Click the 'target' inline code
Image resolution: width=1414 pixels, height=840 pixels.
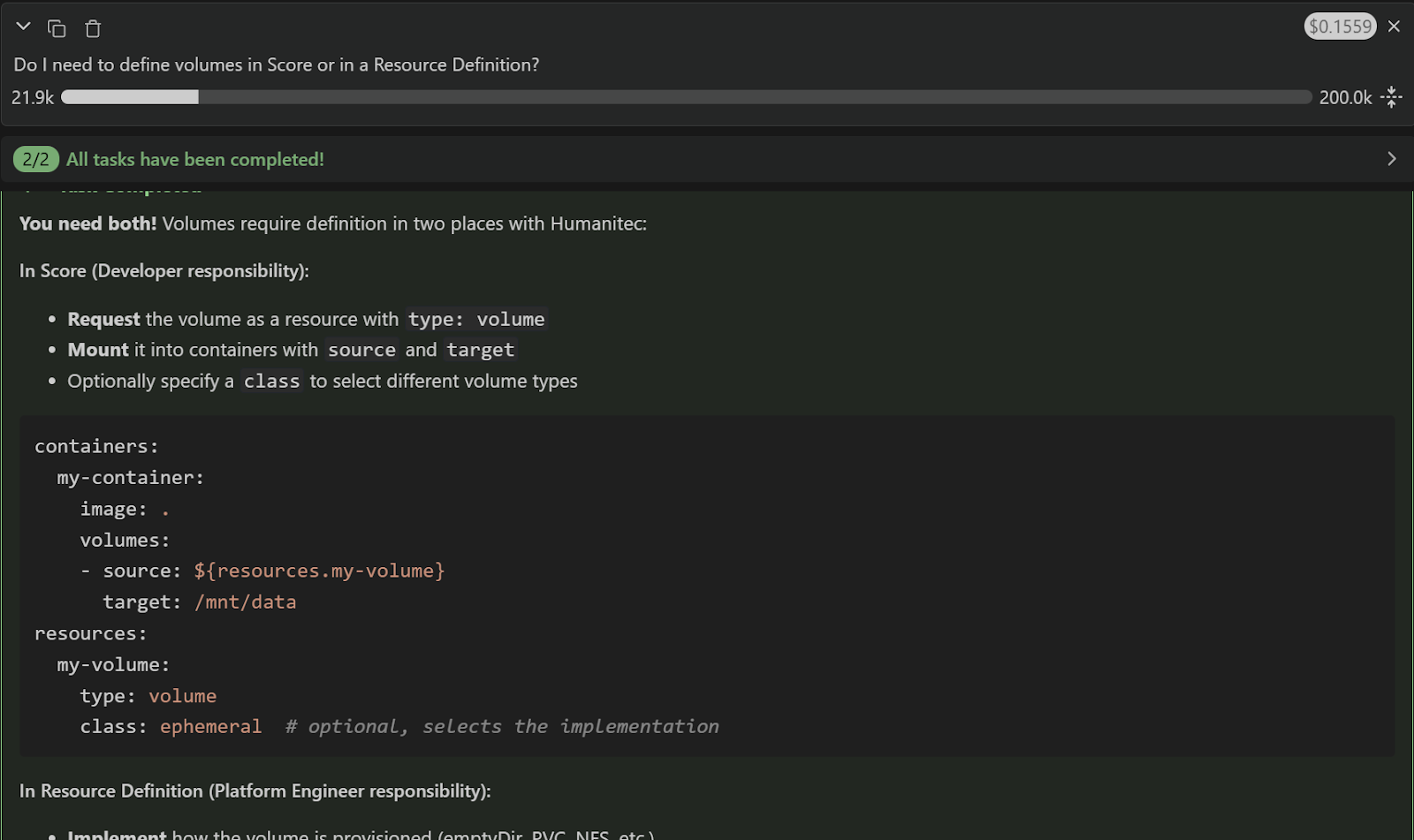coord(480,350)
